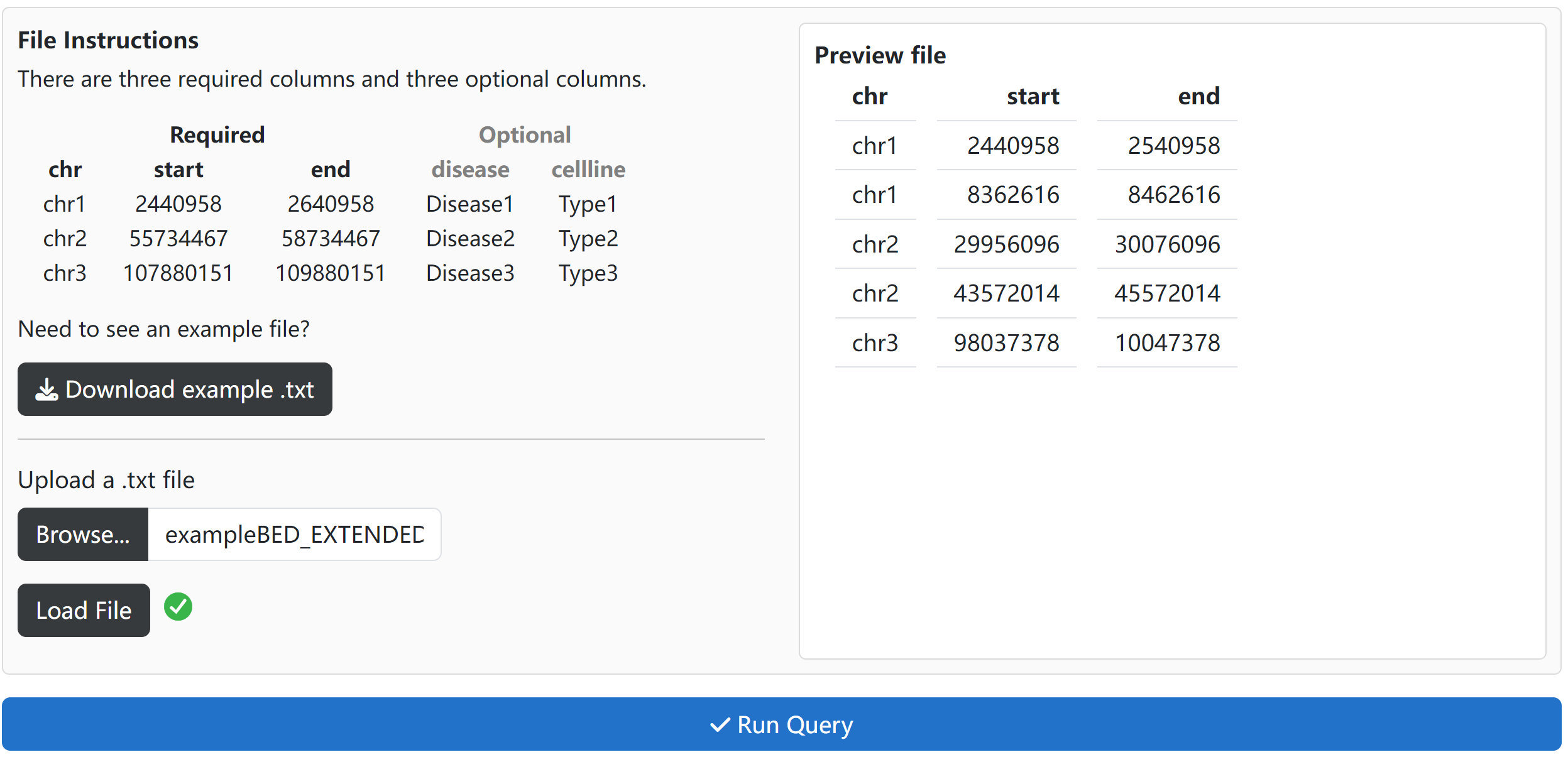Click the checkmark icon in Run Query
Image resolution: width=1568 pixels, height=757 pixels.
pos(720,725)
